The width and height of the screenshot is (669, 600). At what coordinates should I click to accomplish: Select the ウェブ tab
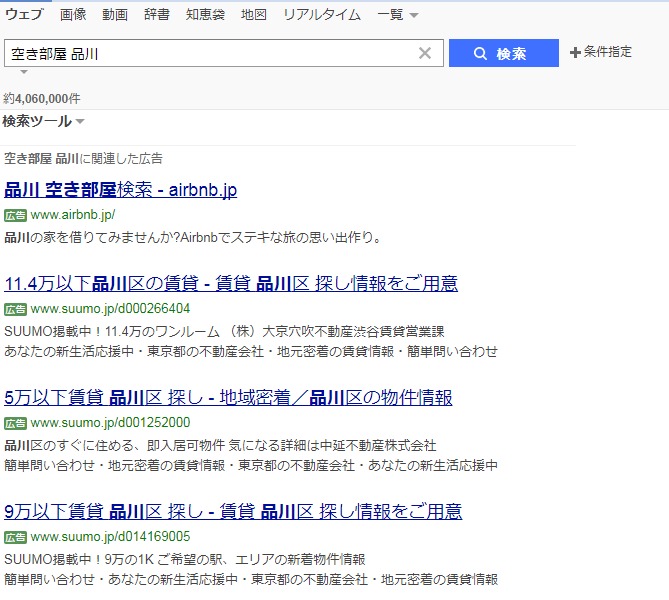coord(24,15)
